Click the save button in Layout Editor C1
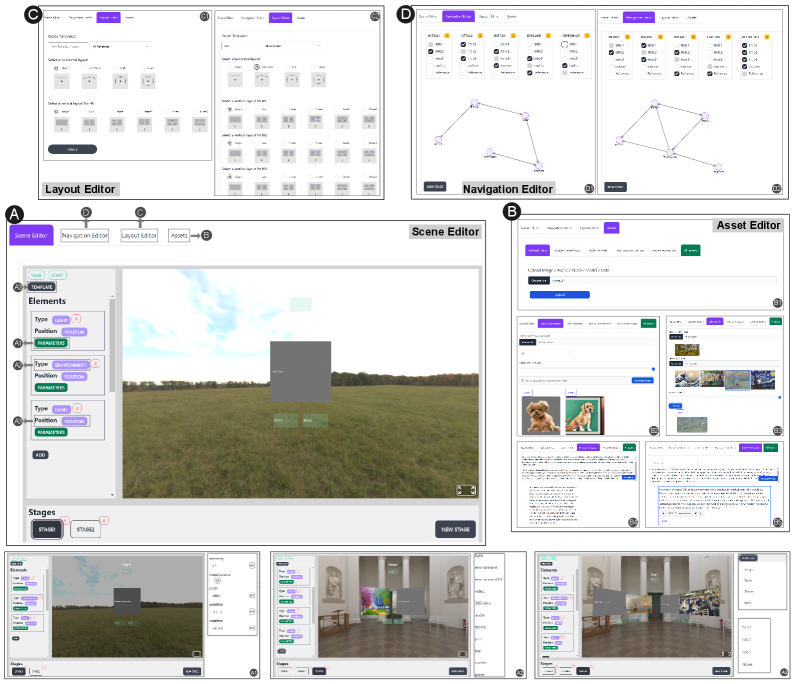The width and height of the screenshot is (793, 684). pyautogui.click(x=72, y=149)
